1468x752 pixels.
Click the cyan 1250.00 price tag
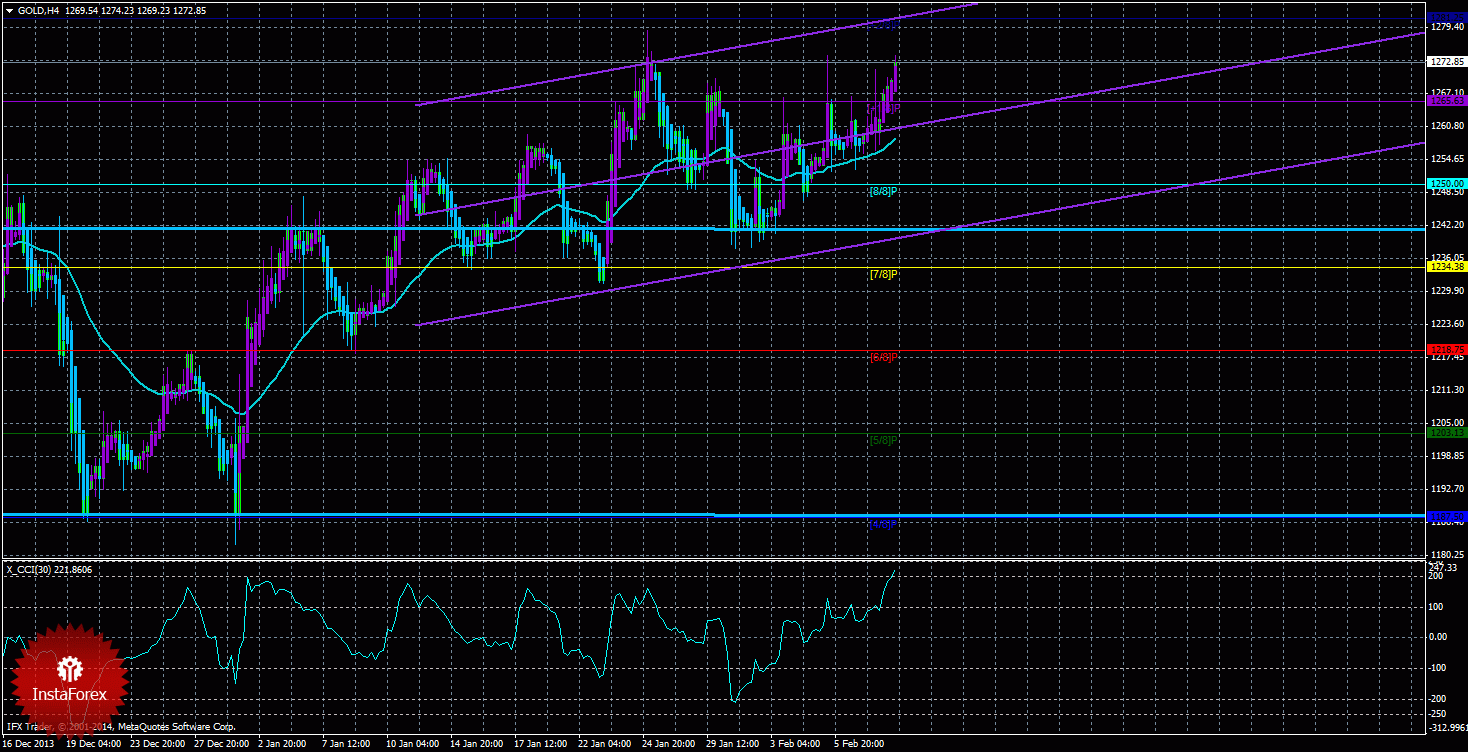[x=1446, y=184]
